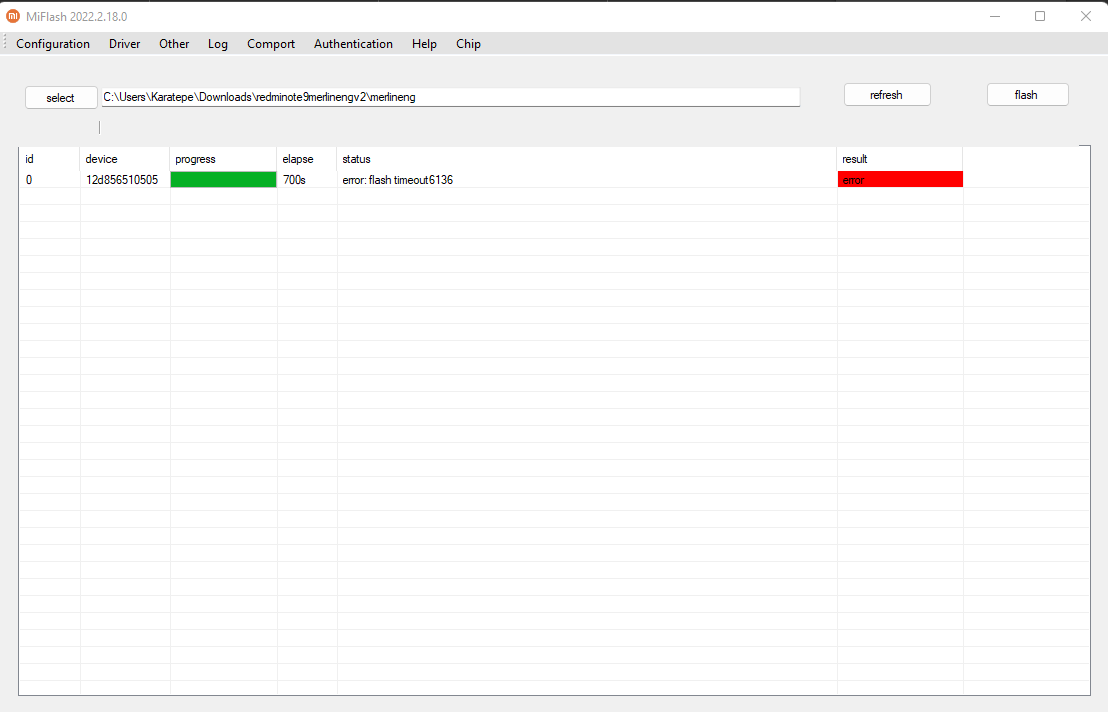Open the Log menu
This screenshot has height=712, width=1108.
(218, 44)
